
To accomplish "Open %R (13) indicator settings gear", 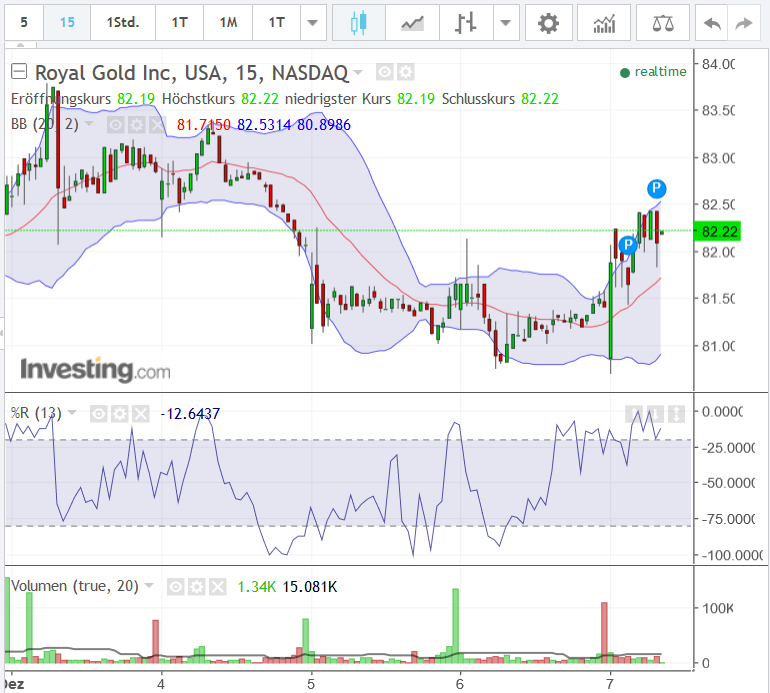I will click(119, 414).
